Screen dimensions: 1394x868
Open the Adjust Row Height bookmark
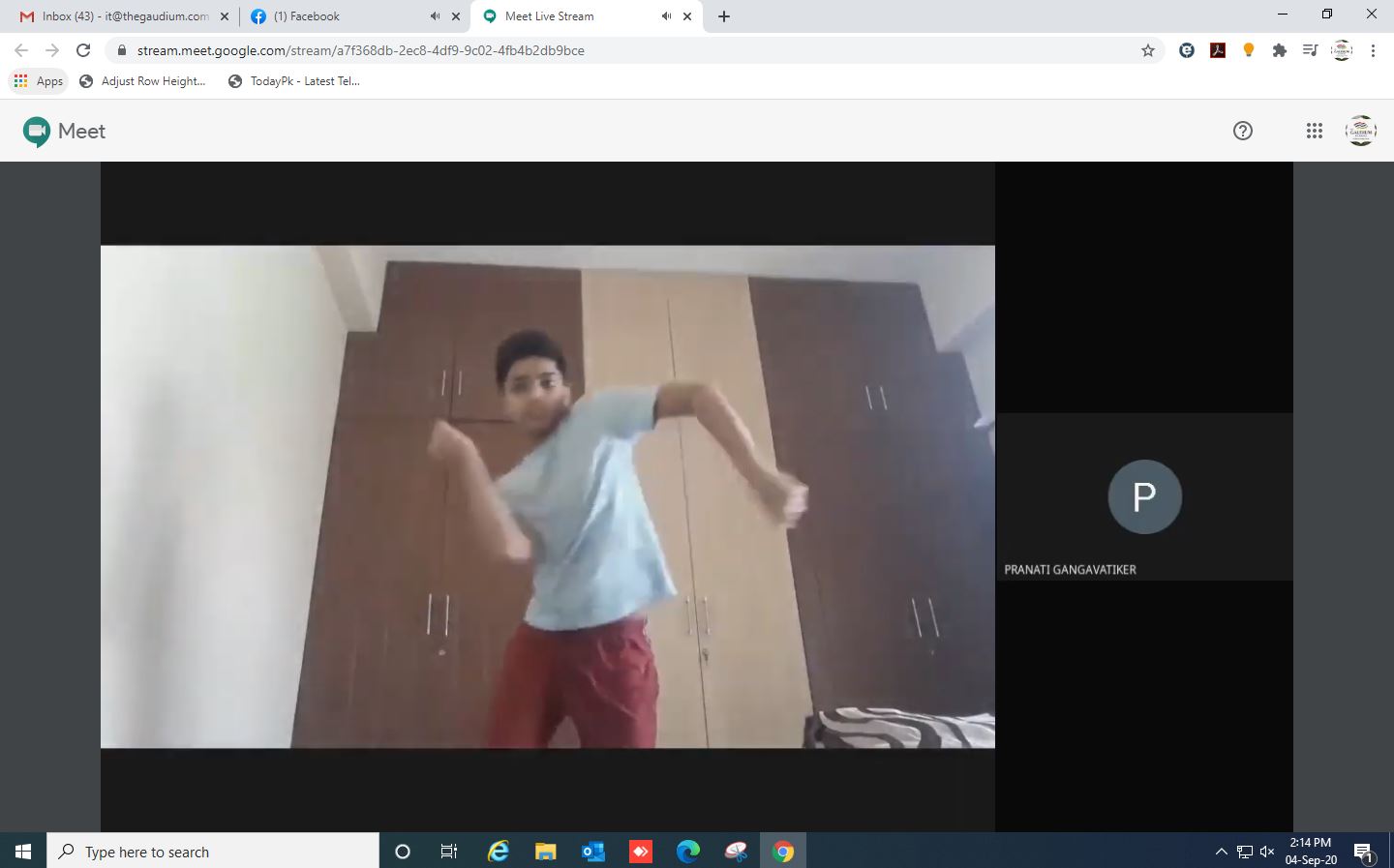[143, 81]
